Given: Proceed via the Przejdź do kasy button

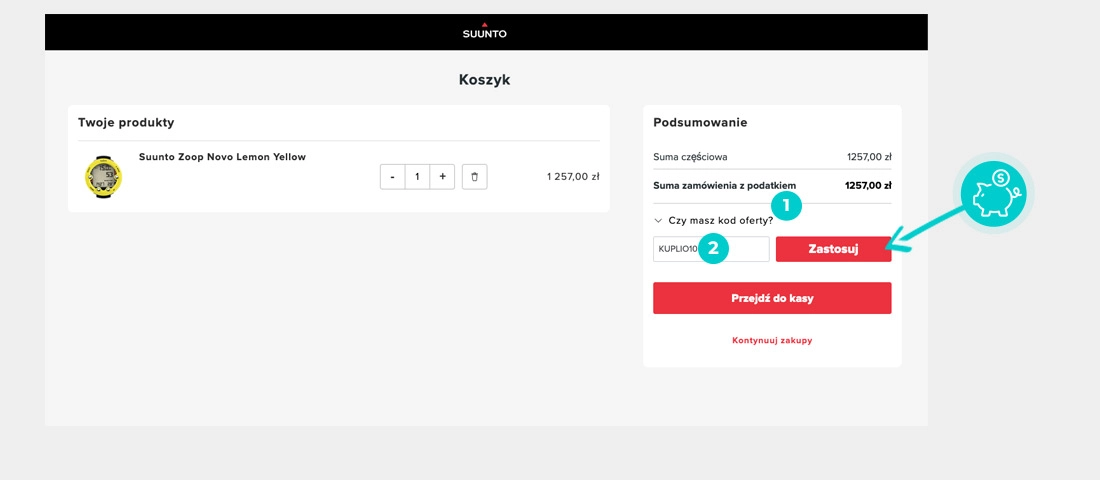Looking at the screenshot, I should (771, 298).
